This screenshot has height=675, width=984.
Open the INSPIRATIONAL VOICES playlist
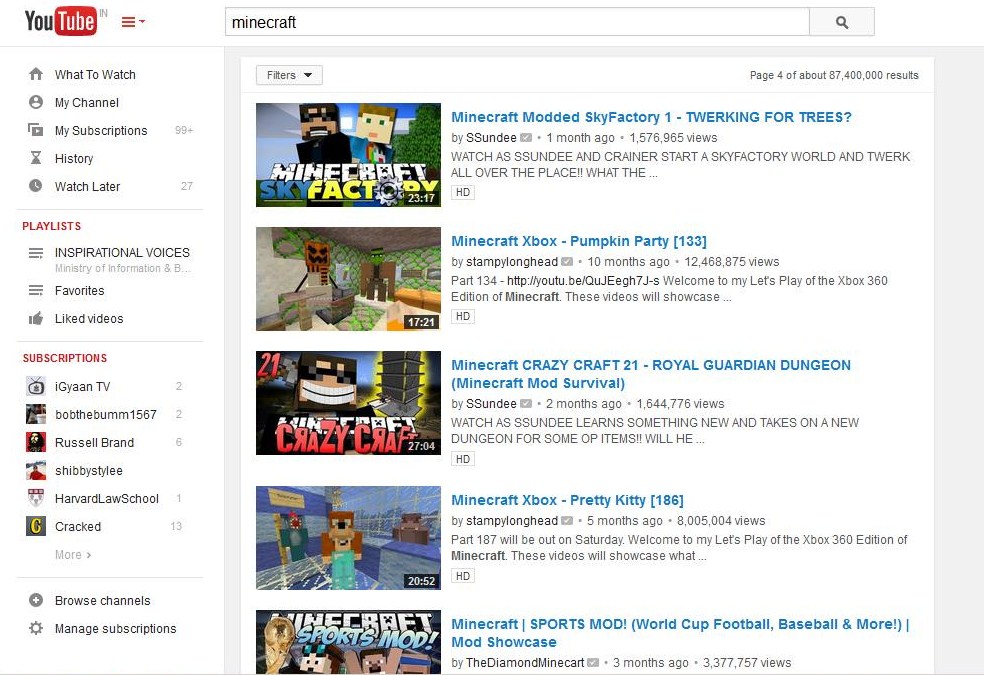[122, 252]
